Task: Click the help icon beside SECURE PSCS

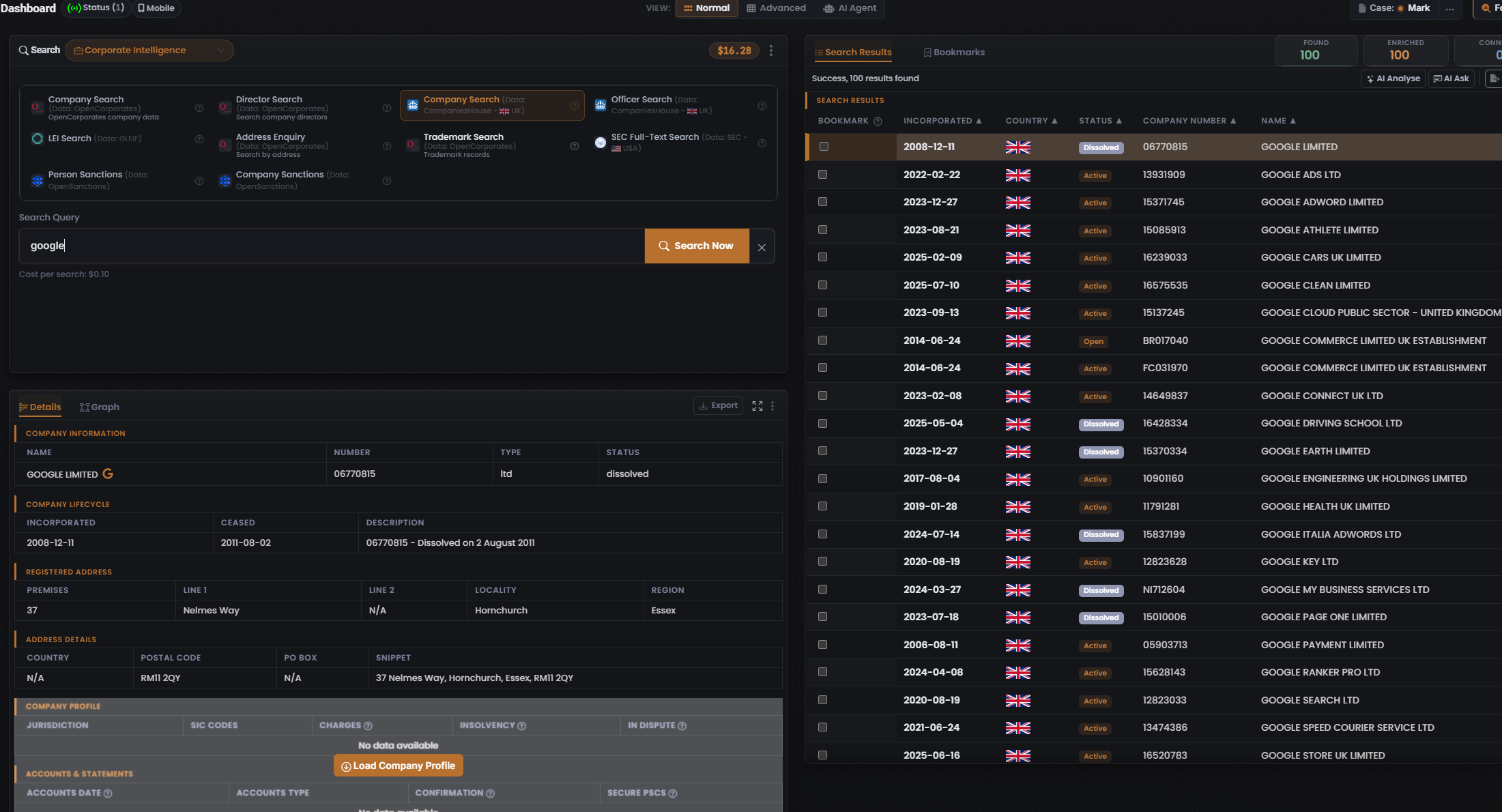Action: point(673,794)
